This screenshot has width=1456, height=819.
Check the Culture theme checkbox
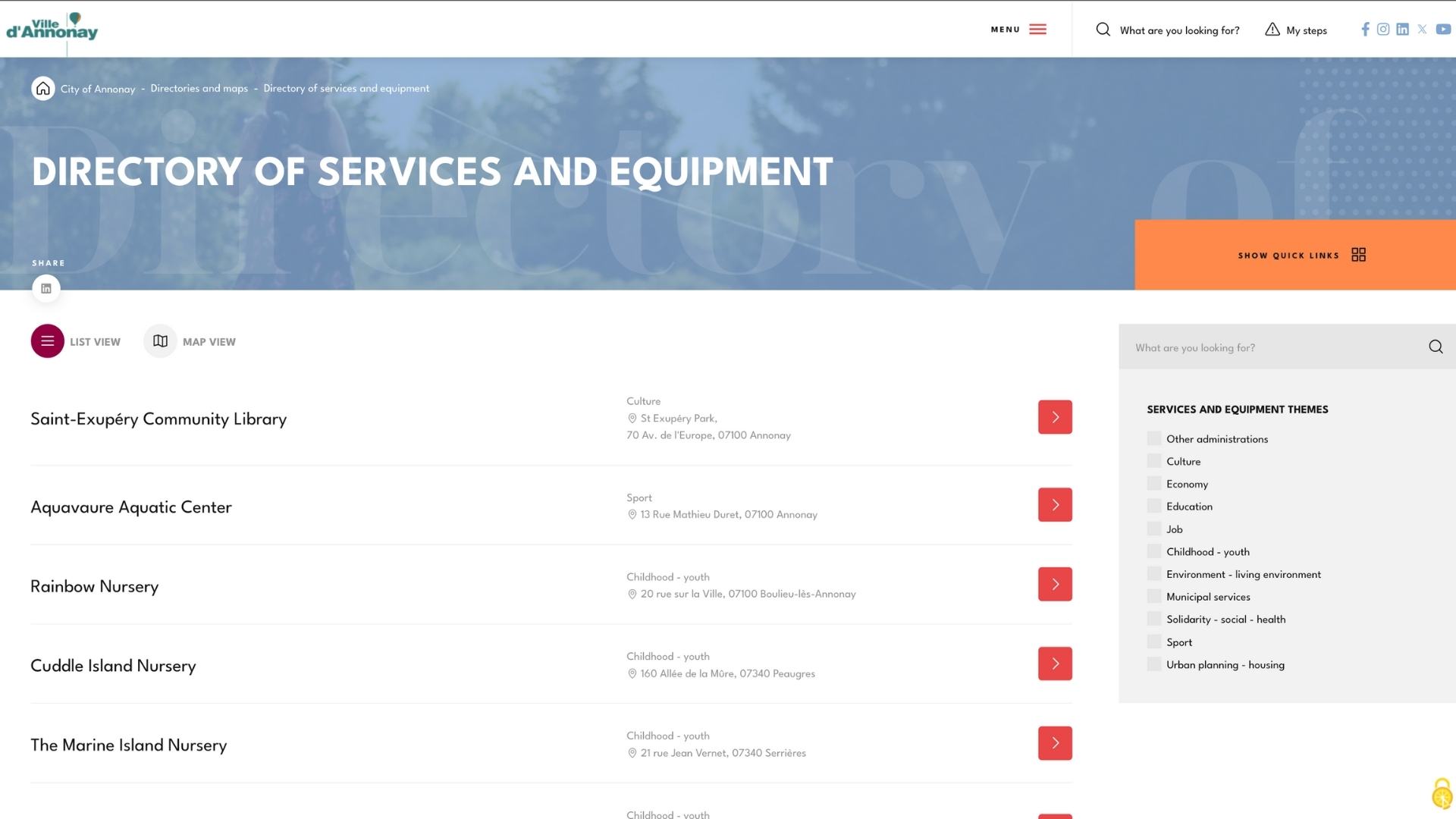(1154, 461)
